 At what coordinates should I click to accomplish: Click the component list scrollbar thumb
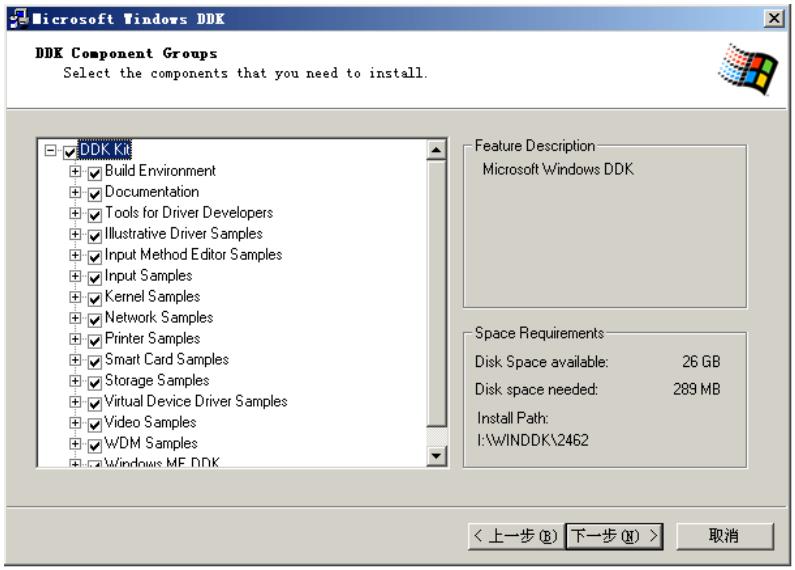tap(436, 294)
